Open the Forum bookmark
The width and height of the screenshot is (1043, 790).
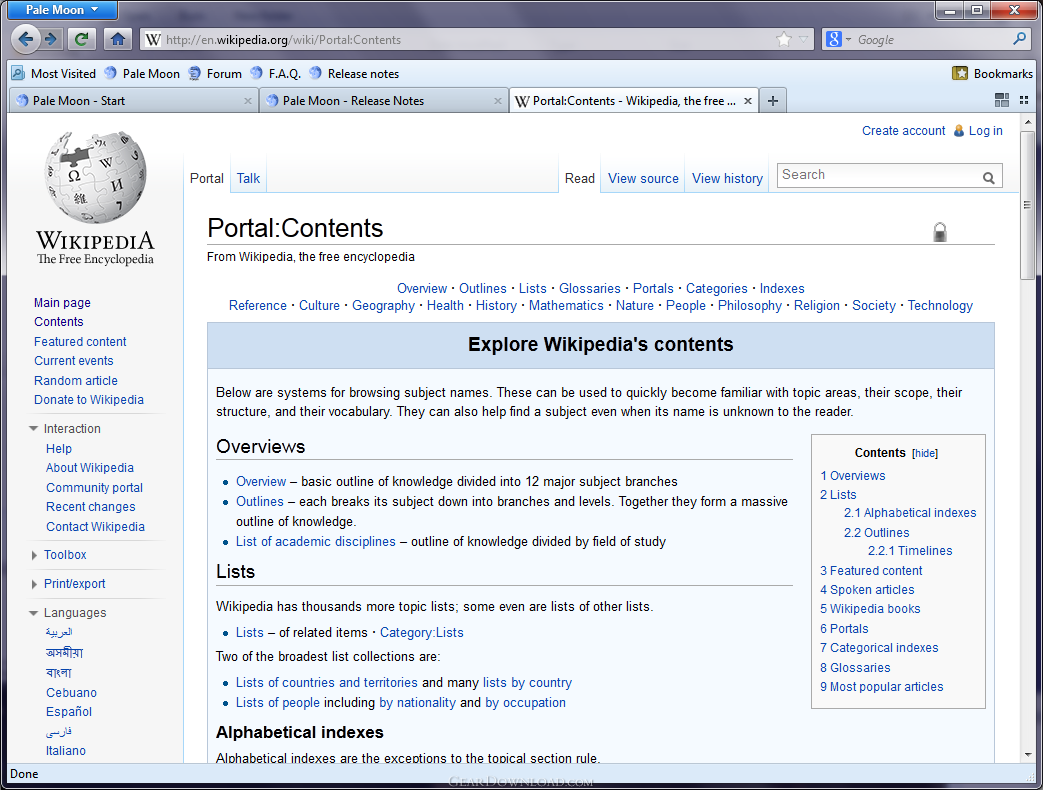pyautogui.click(x=215, y=73)
